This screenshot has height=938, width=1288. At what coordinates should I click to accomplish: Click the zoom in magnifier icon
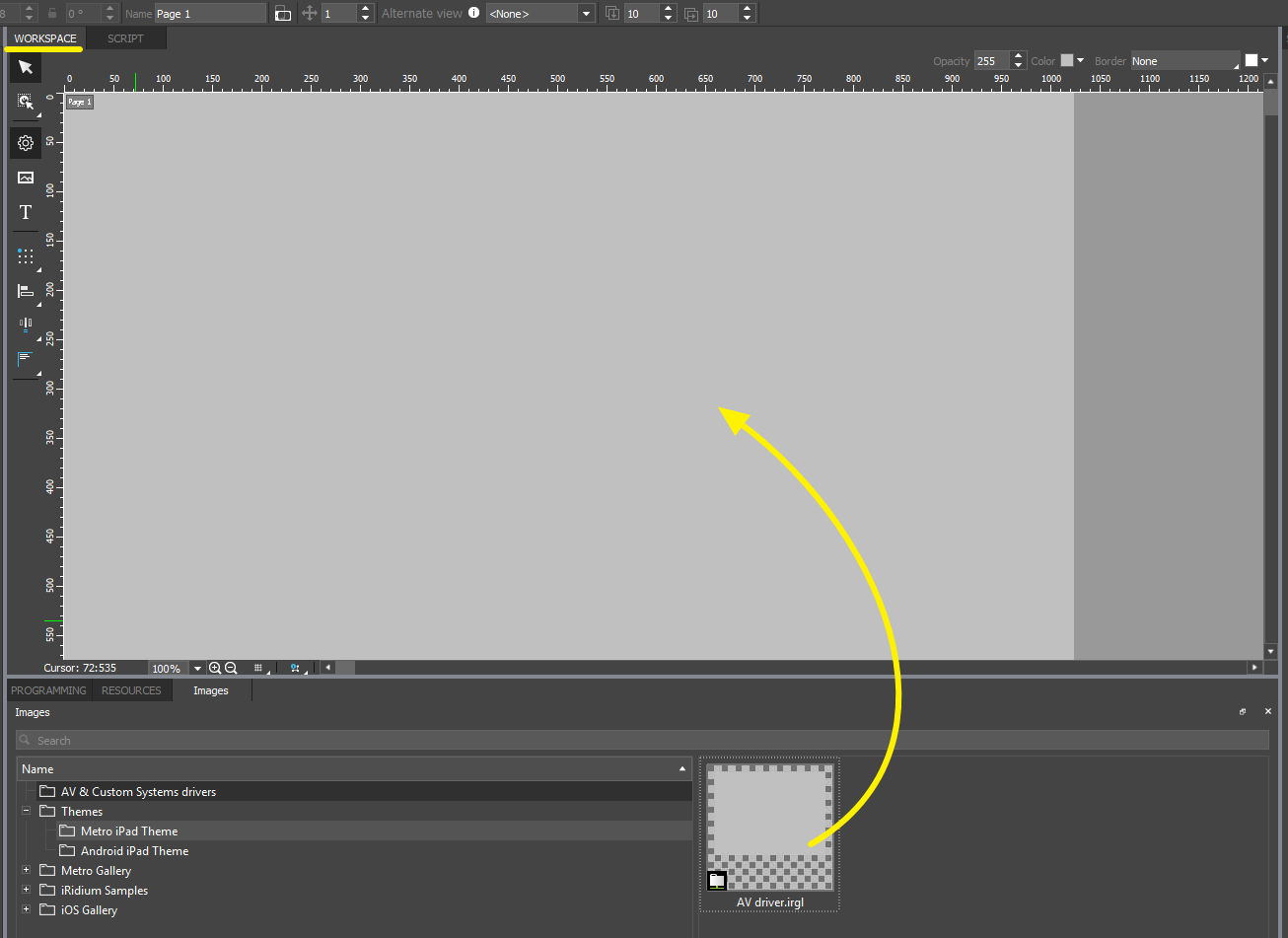point(215,668)
